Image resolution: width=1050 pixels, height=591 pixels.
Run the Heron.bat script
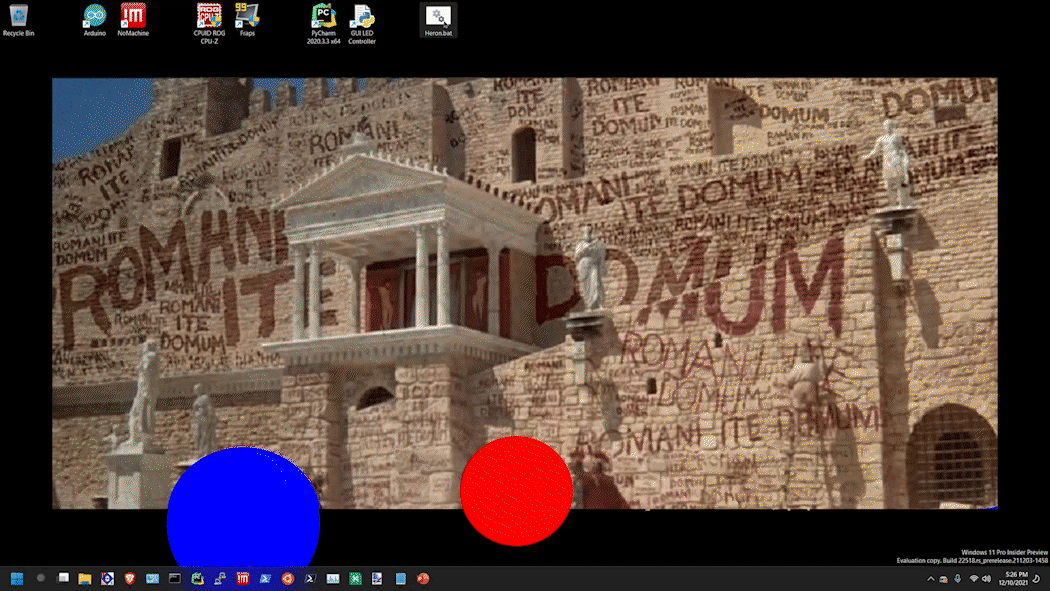coord(437,17)
